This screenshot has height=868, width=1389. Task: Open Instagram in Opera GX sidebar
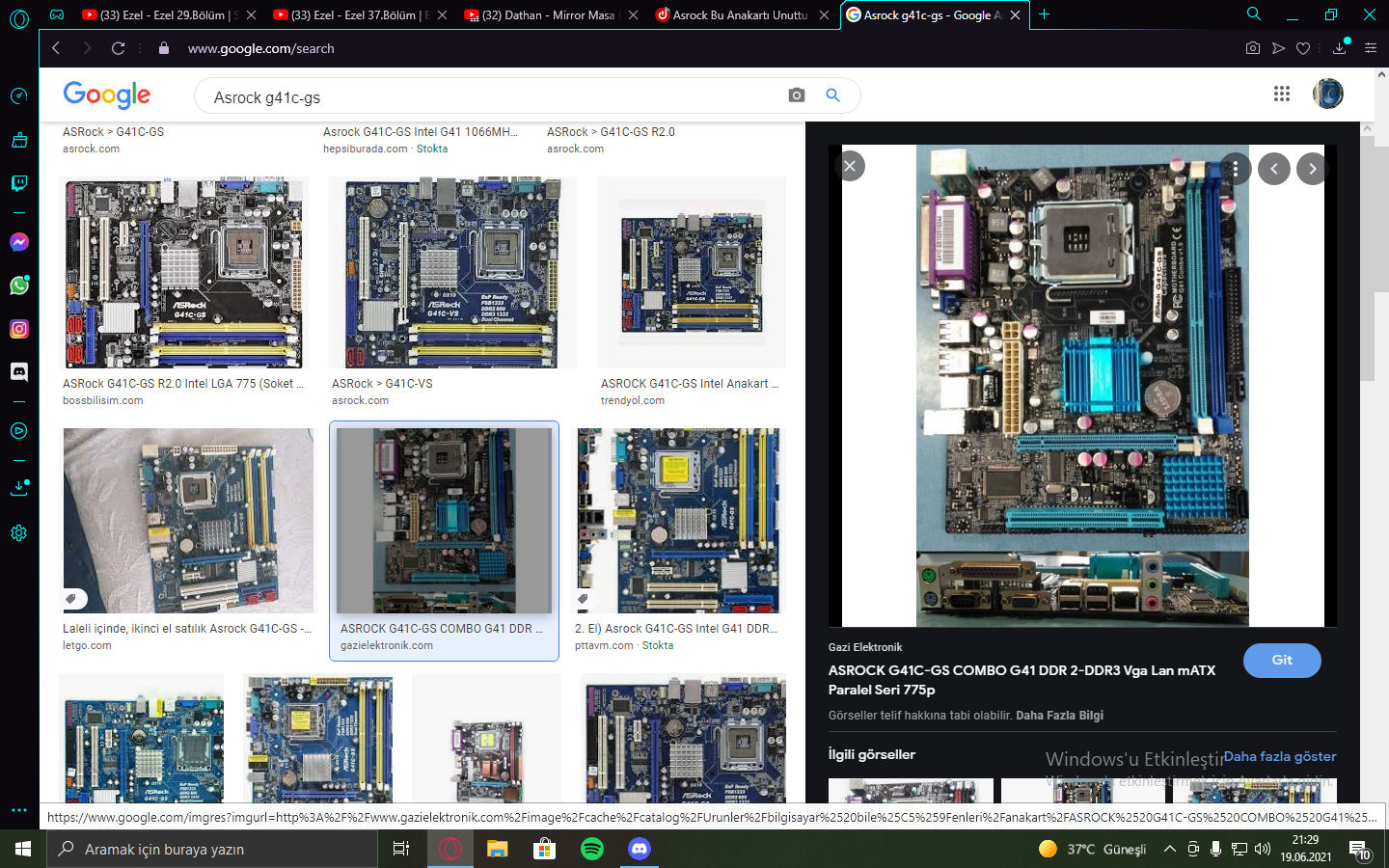(18, 329)
